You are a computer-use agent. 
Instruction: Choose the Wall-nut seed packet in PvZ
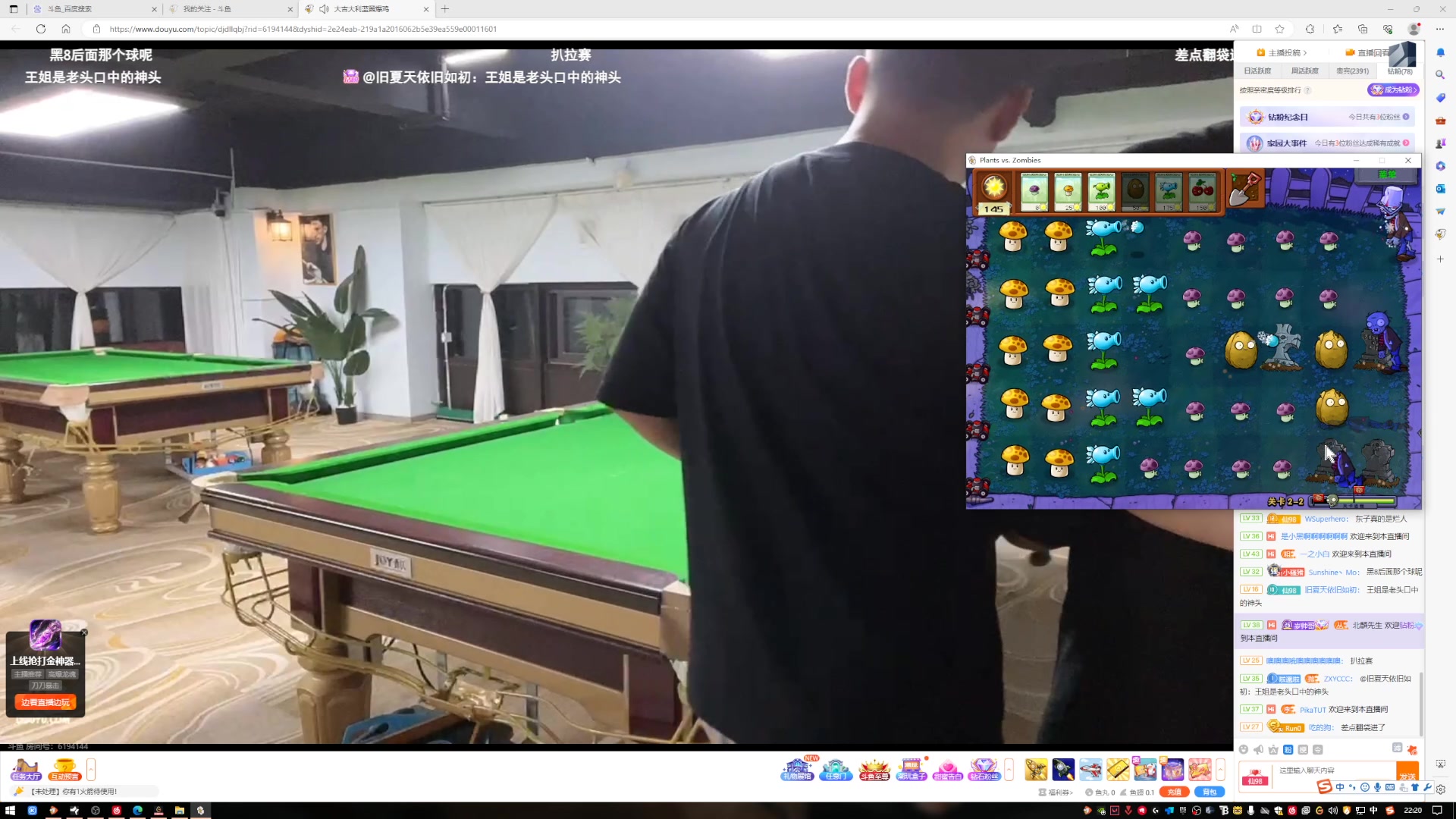click(x=1135, y=191)
